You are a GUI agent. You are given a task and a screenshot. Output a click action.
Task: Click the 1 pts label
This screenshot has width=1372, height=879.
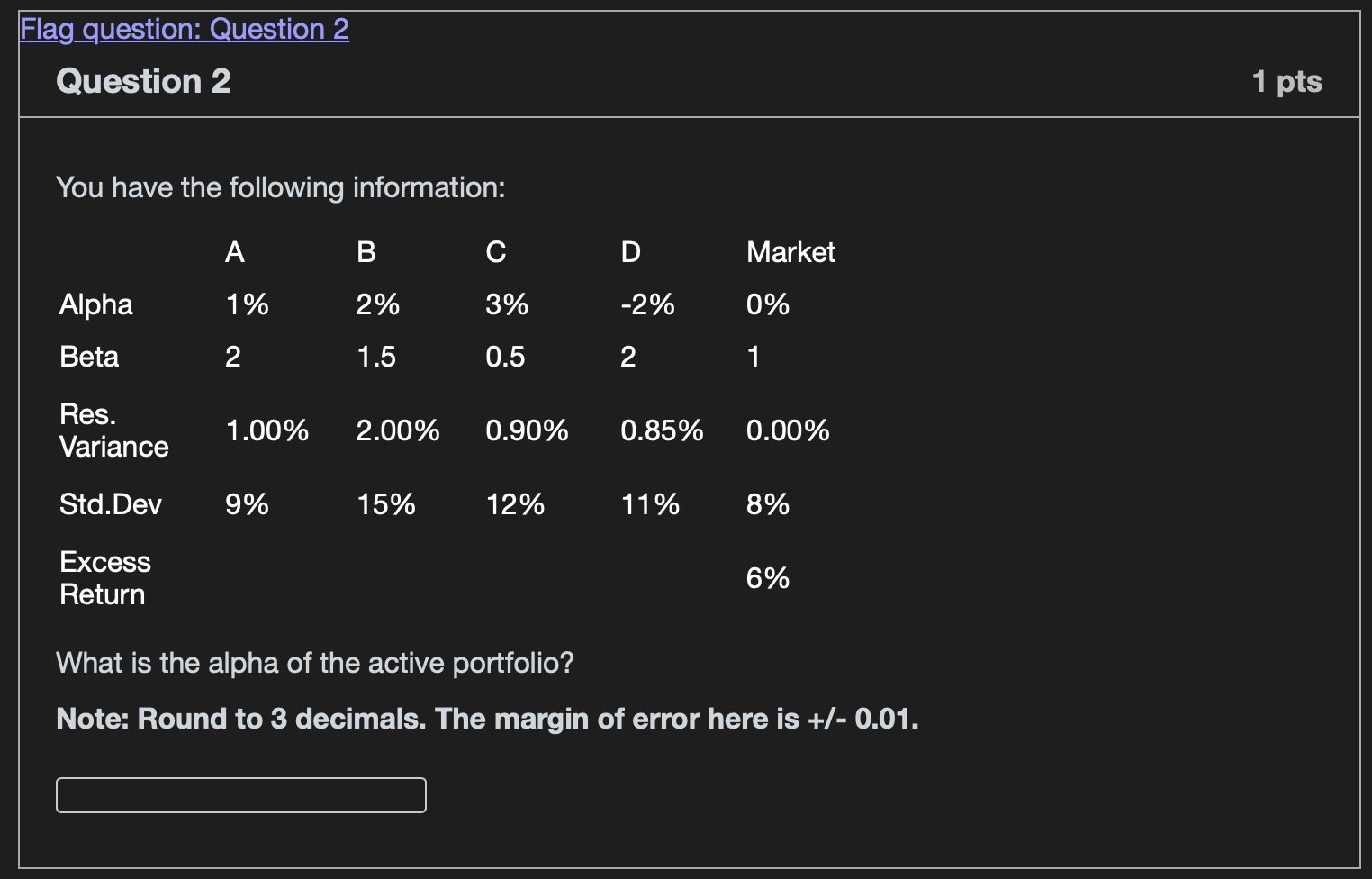pos(1286,82)
